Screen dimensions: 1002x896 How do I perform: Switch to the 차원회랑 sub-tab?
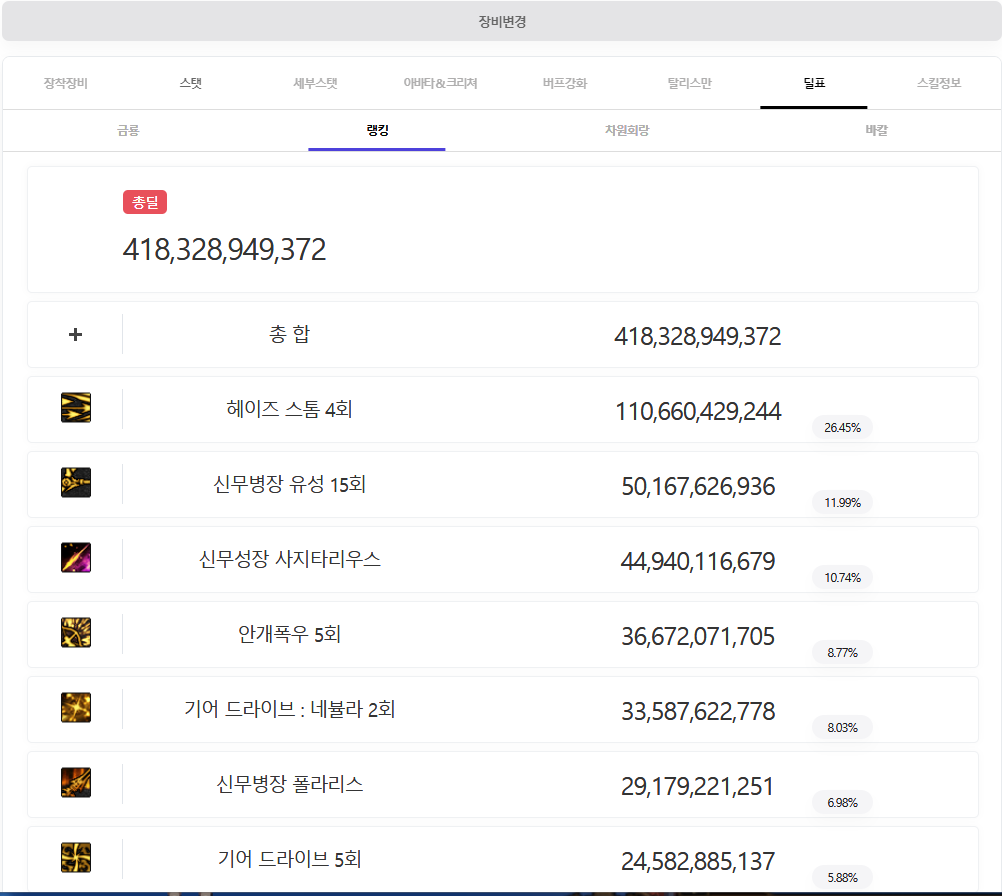627,130
